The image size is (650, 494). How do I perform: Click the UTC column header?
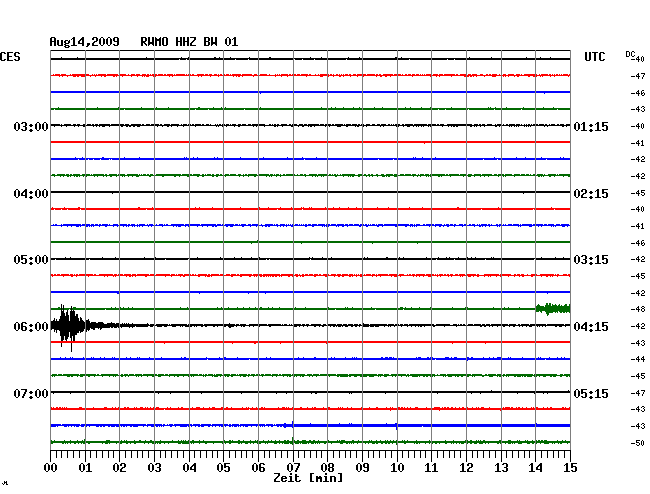coord(594,57)
